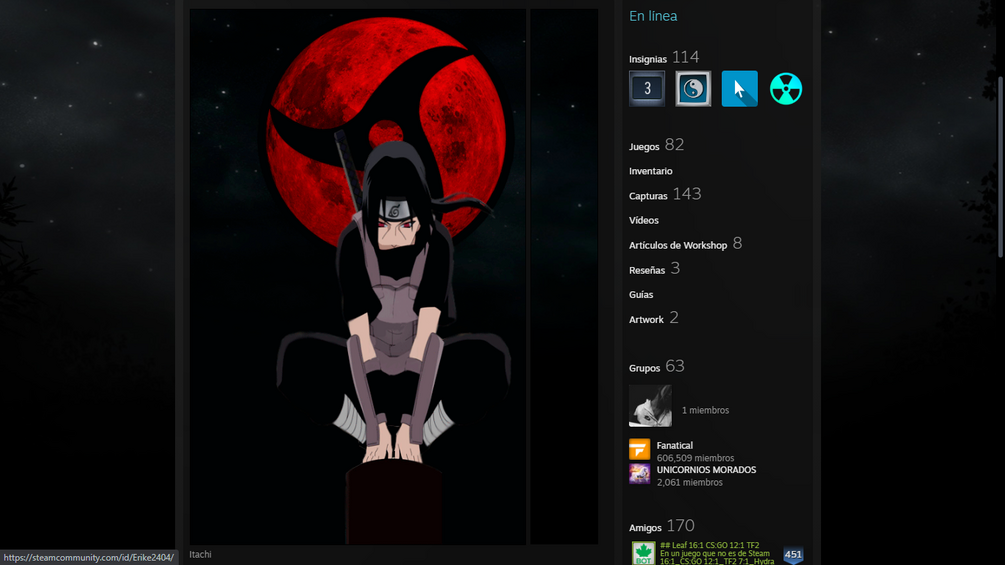
Task: Open the narrow second artwork image panel
Action: tap(564, 276)
